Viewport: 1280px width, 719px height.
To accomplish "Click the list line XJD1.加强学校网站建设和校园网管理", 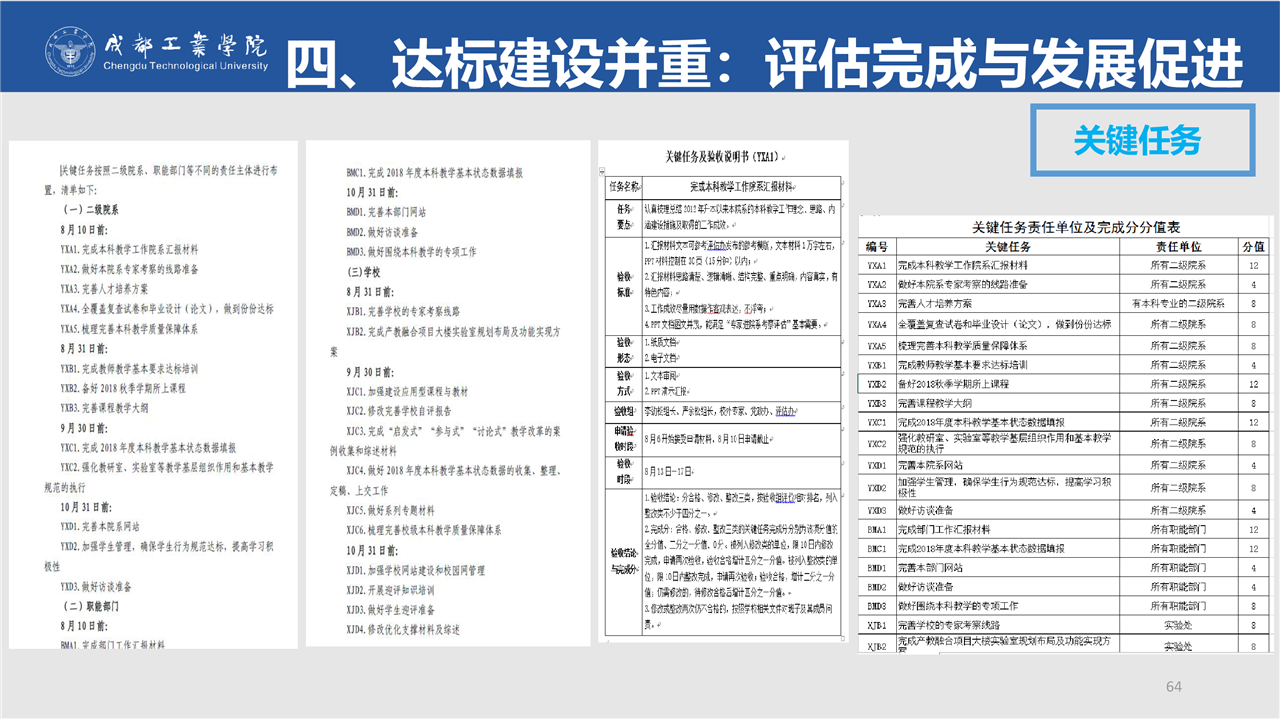I will pyautogui.click(x=415, y=570).
